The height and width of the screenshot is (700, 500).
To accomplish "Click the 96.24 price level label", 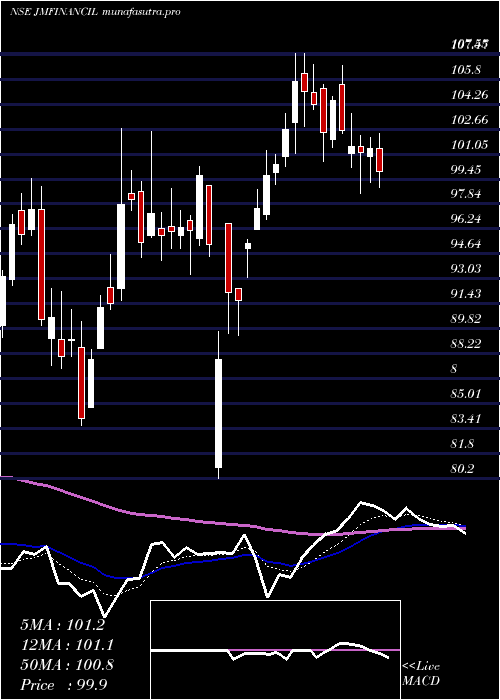I will pyautogui.click(x=467, y=219).
